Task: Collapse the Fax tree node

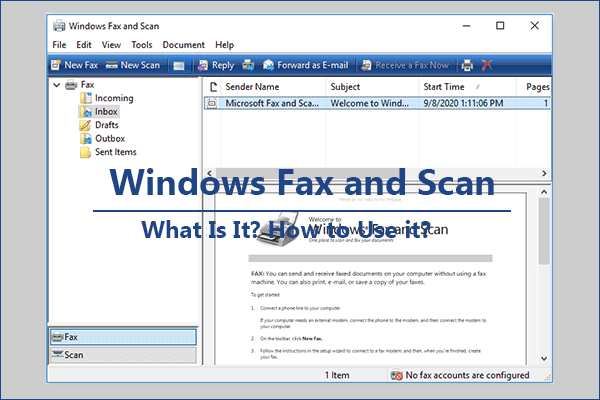Action: (57, 85)
